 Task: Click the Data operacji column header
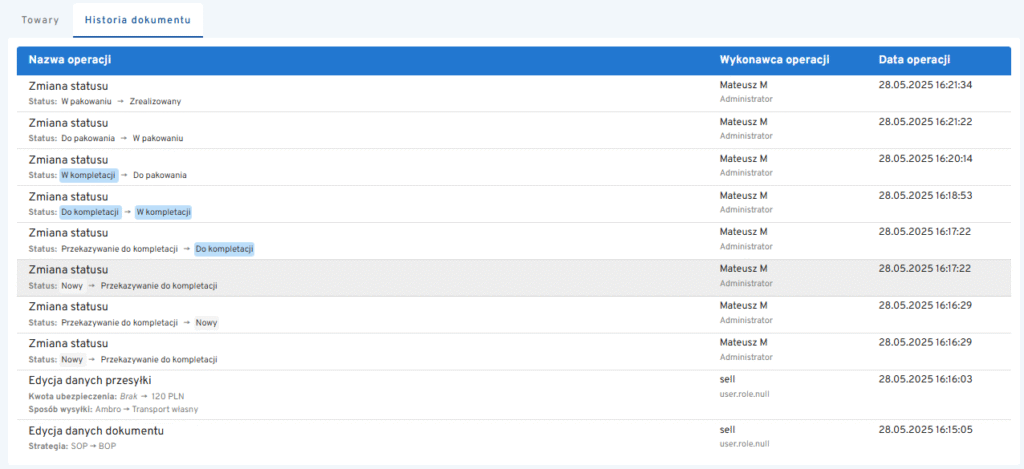click(914, 60)
